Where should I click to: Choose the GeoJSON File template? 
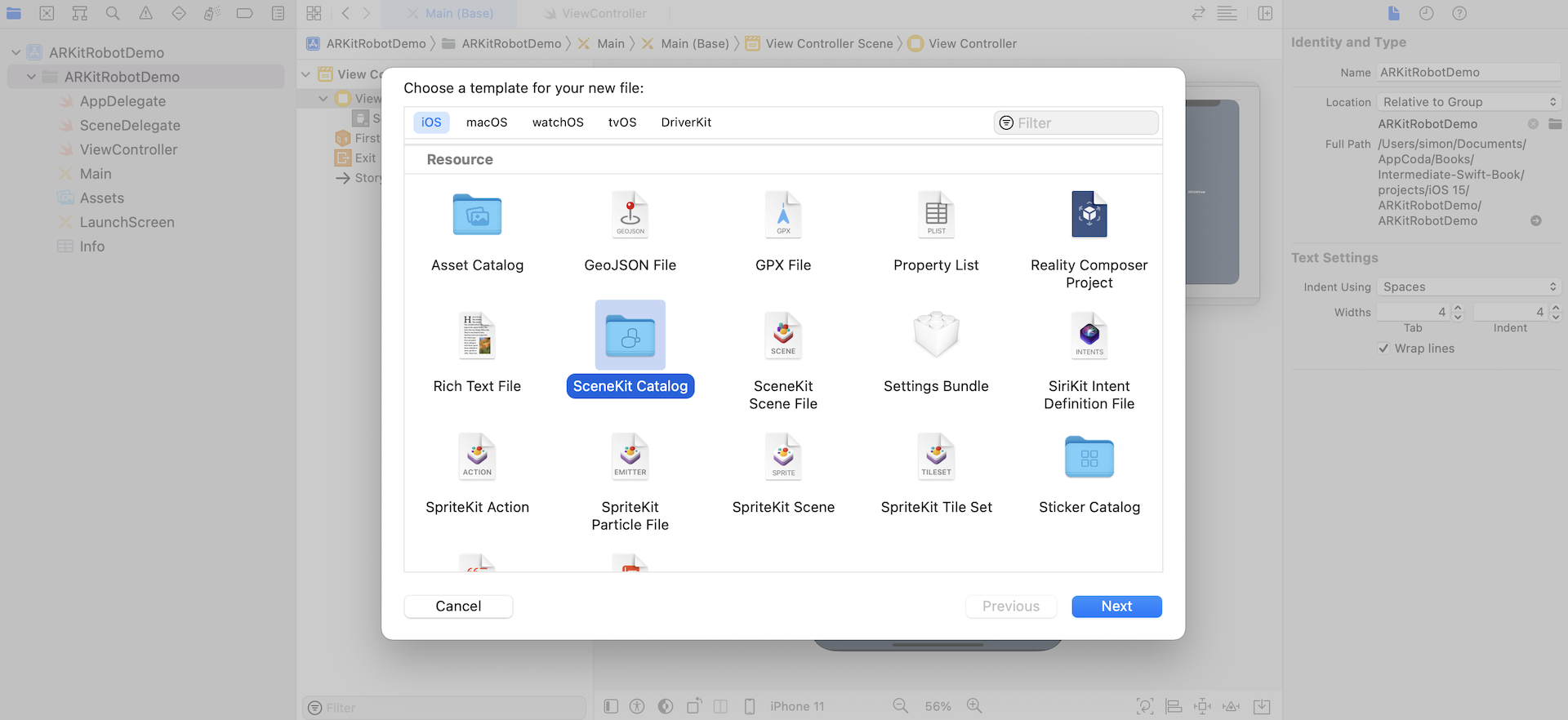(630, 216)
